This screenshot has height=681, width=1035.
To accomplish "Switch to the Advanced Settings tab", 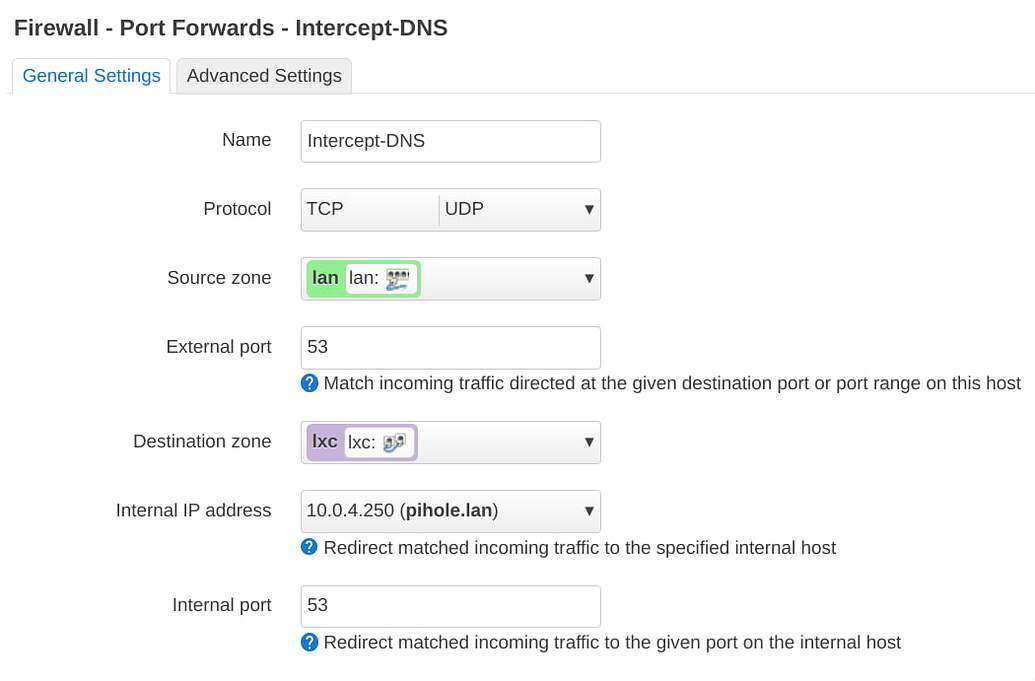I will point(263,75).
